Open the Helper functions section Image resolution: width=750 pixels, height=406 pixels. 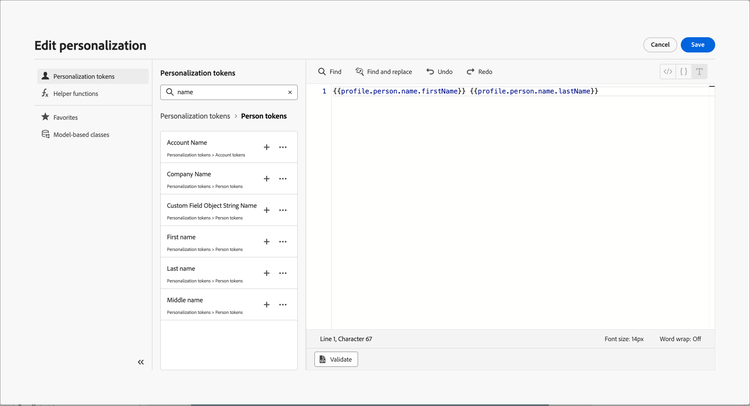click(x=75, y=94)
